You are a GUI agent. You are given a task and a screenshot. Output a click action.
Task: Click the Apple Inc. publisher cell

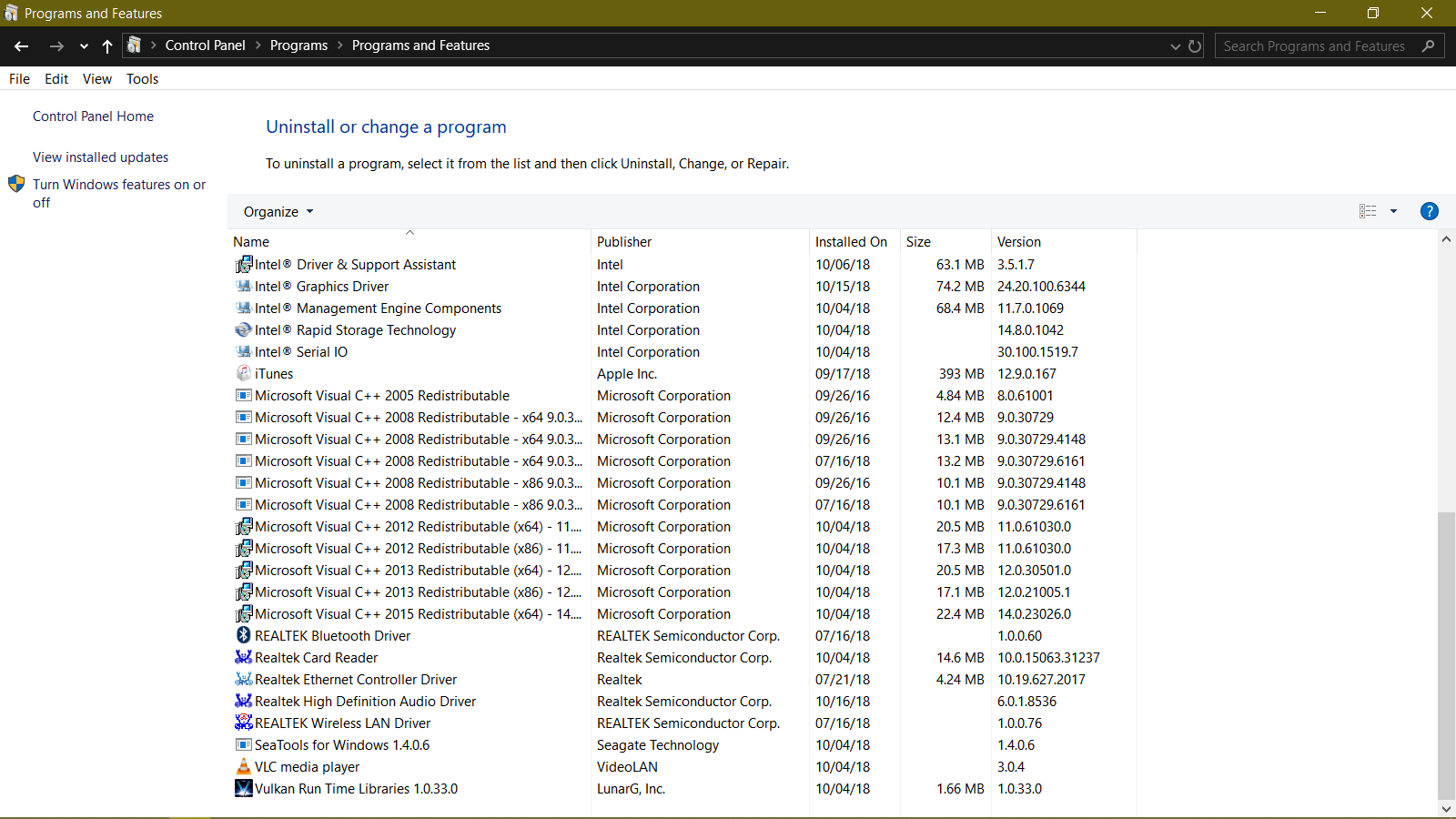pos(627,374)
